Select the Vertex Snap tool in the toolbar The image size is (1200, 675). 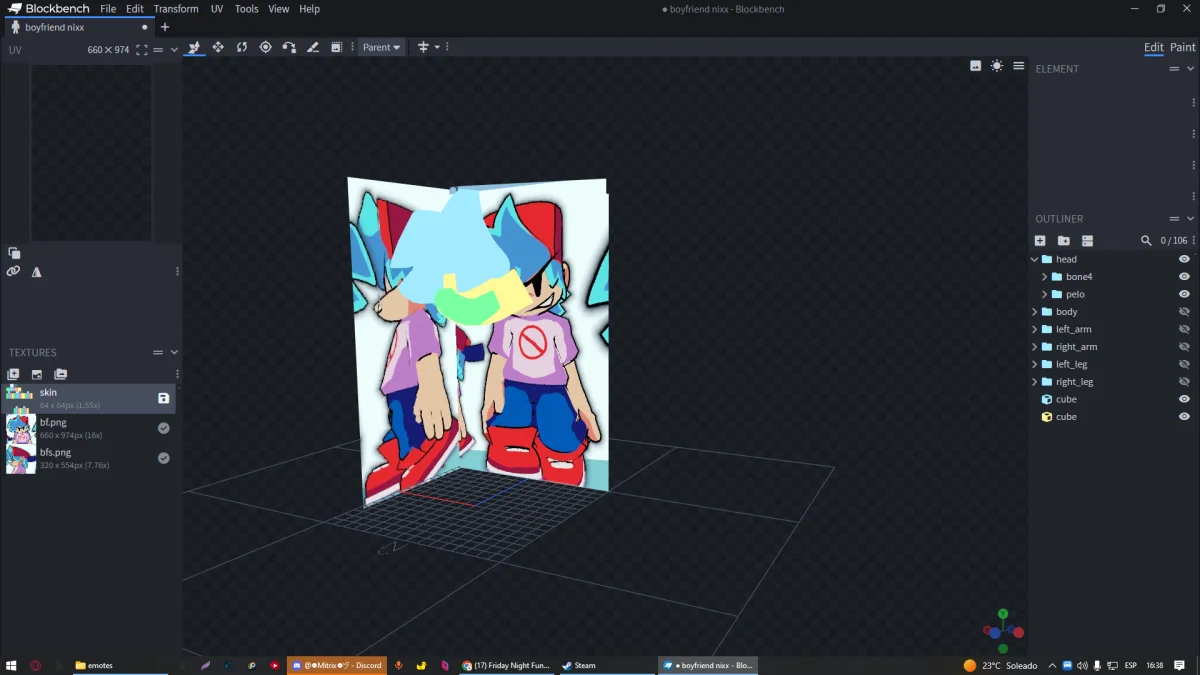tap(289, 47)
